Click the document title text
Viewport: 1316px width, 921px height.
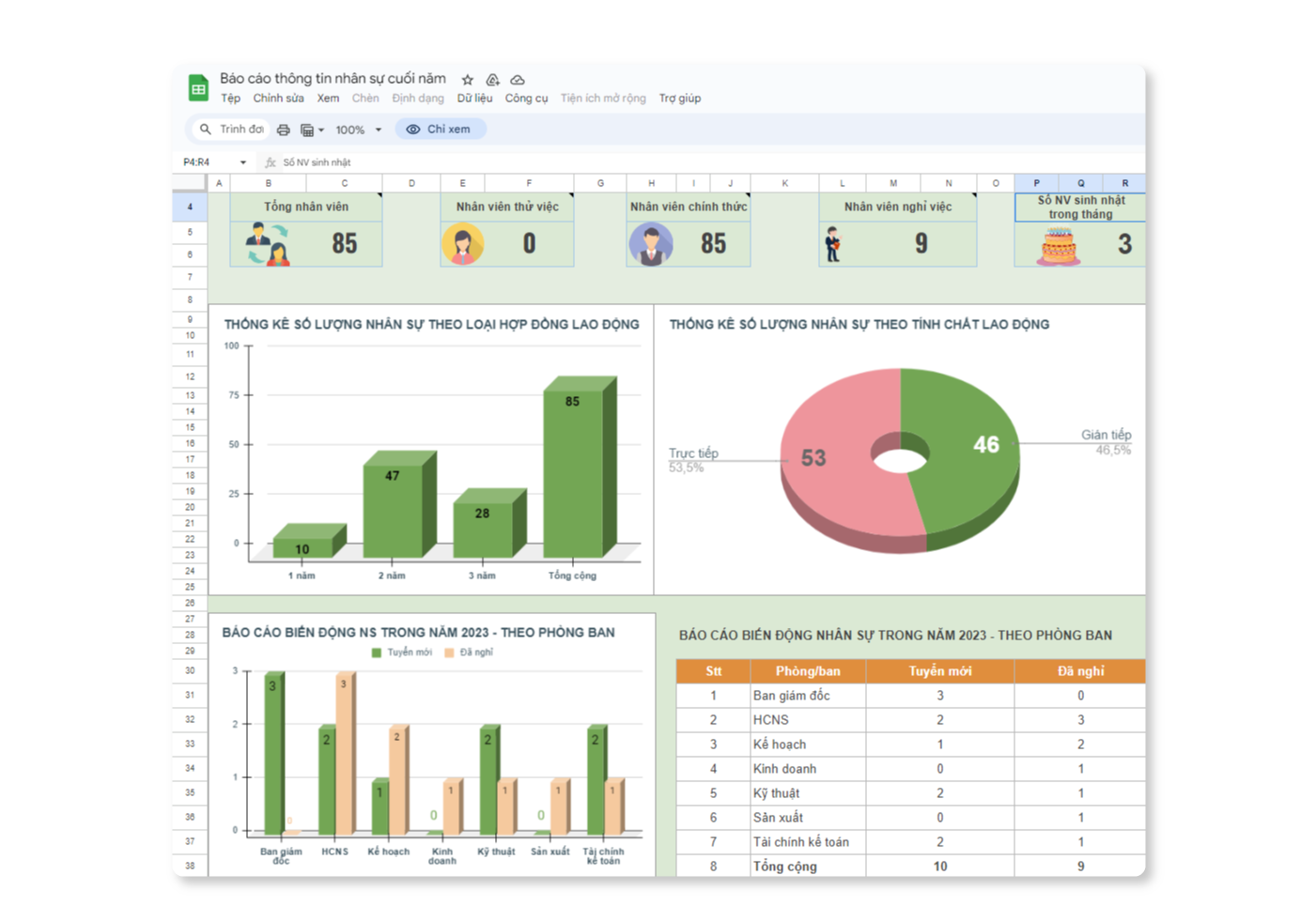(x=333, y=79)
